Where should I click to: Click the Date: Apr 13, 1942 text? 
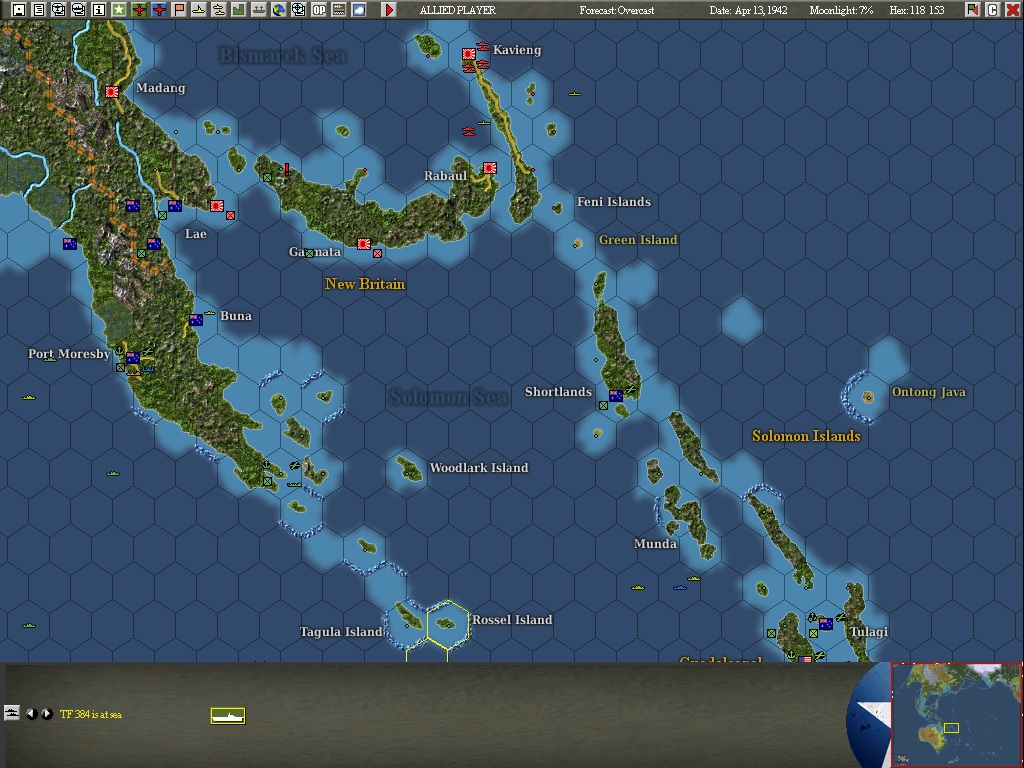(748, 10)
